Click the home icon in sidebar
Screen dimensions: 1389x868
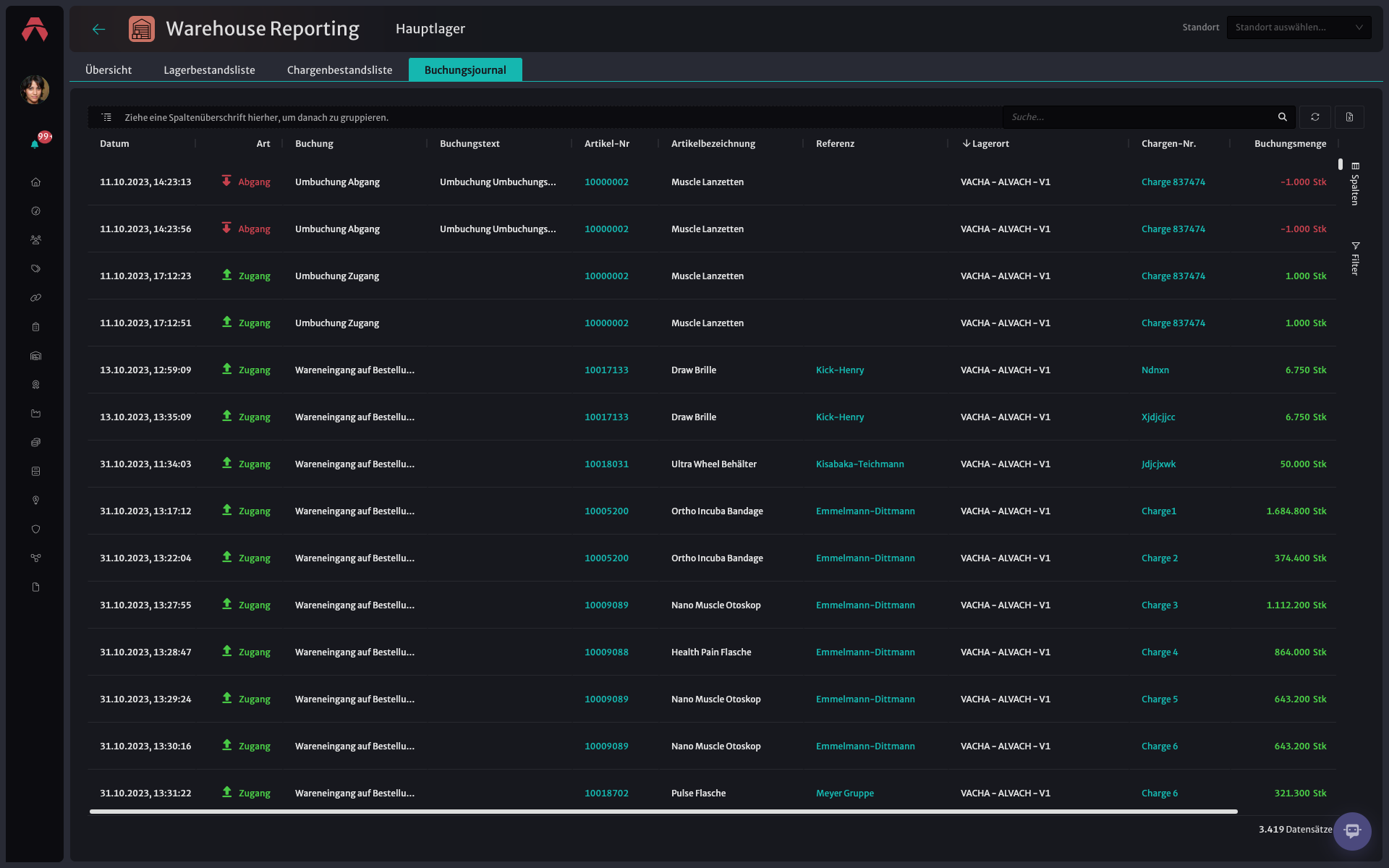[35, 182]
